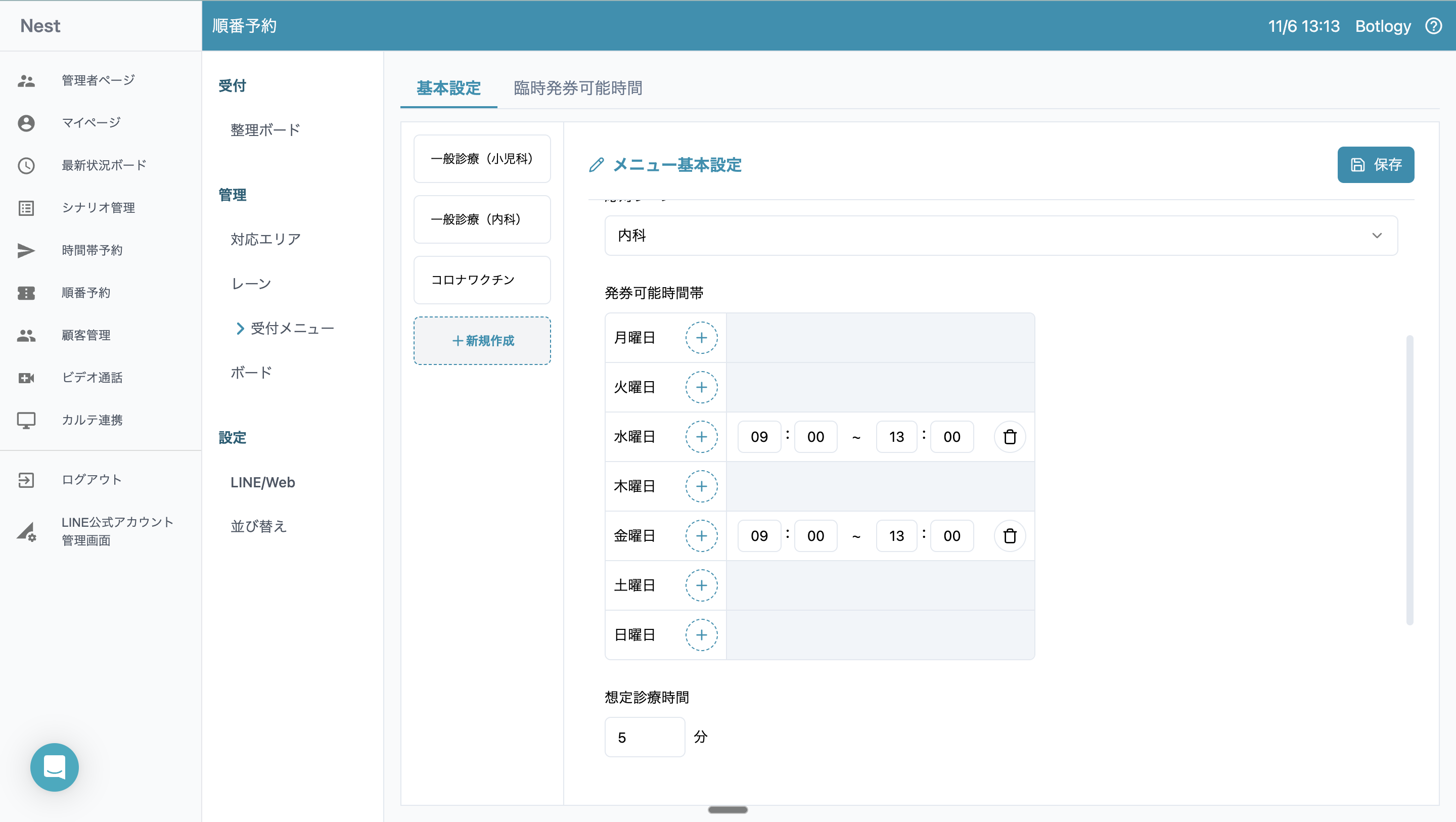Click the 想定診療時間 minutes input field

point(645,737)
